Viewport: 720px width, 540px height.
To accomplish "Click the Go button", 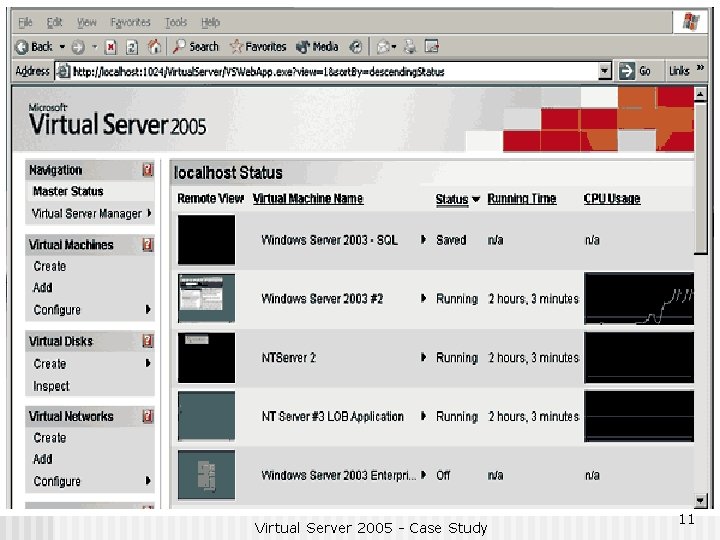I will (x=635, y=71).
